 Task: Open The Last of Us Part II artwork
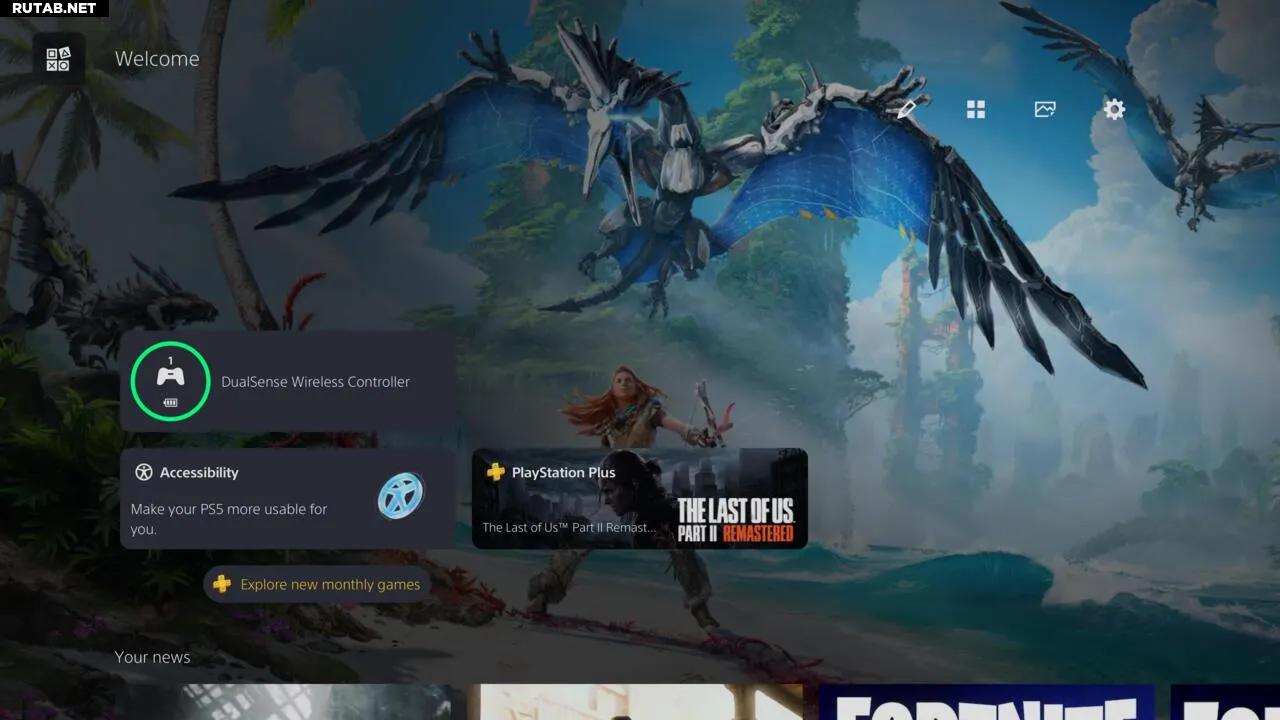click(x=735, y=518)
